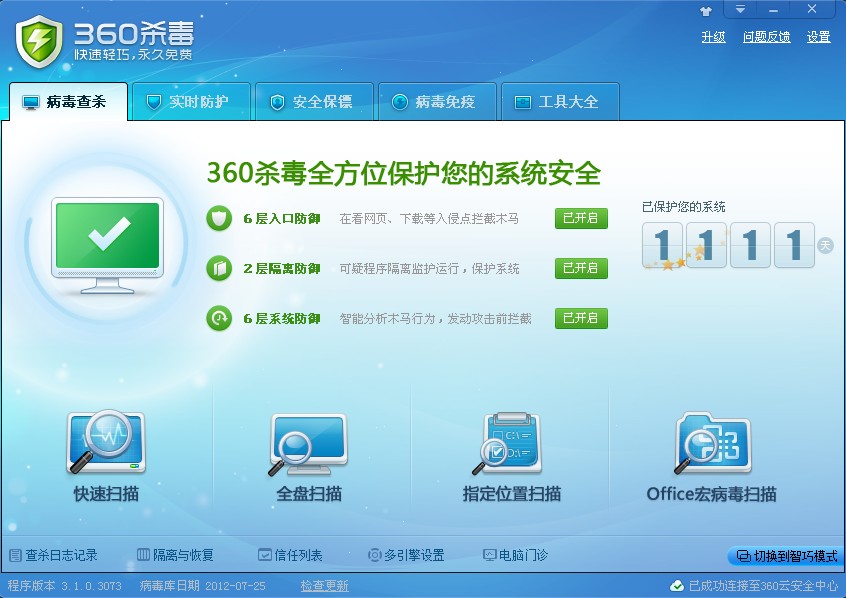
Task: Click the Office宏病毒扫描 label
Action: coord(712,494)
